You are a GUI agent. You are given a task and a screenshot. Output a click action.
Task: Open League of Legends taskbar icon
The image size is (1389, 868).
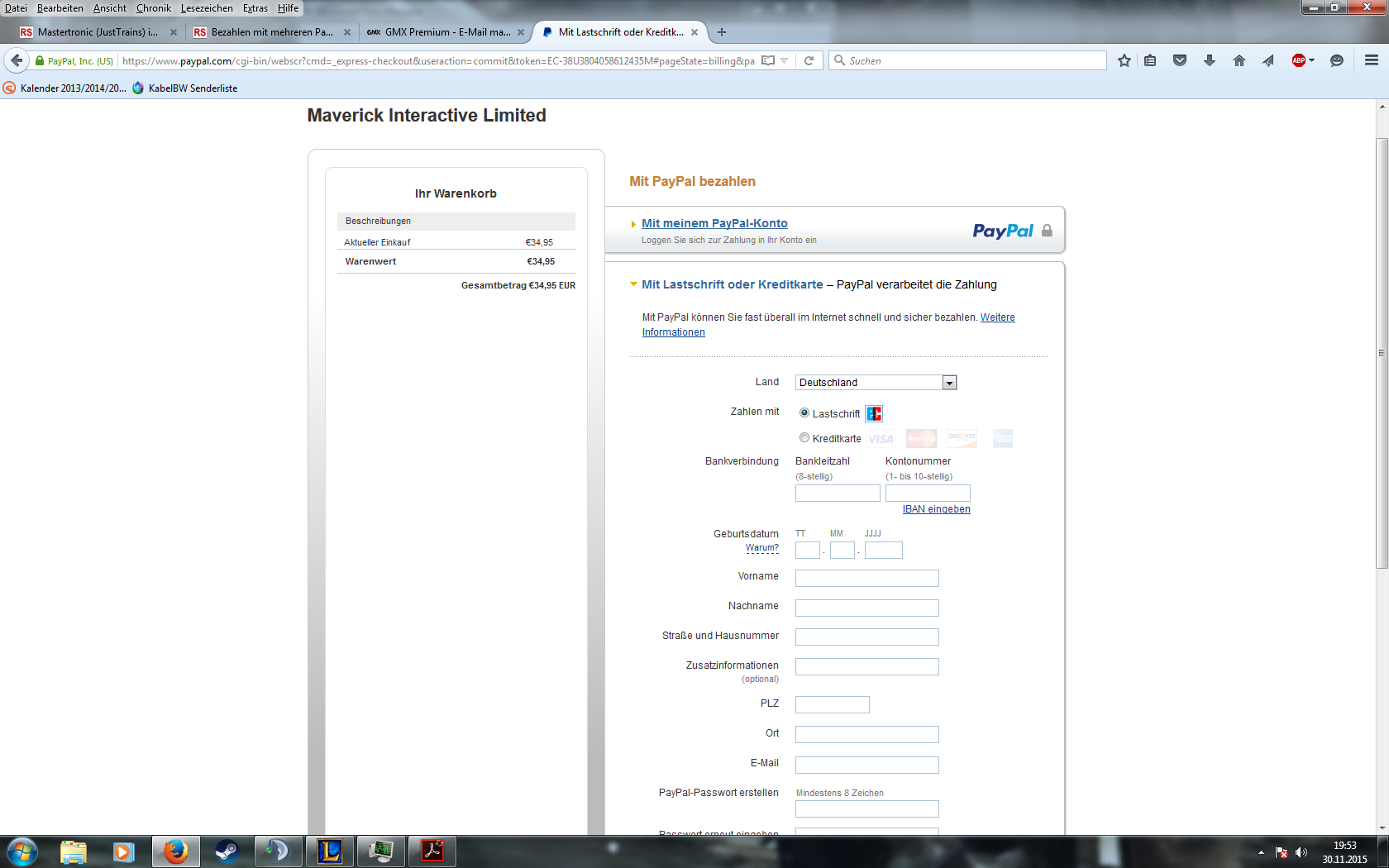(329, 851)
